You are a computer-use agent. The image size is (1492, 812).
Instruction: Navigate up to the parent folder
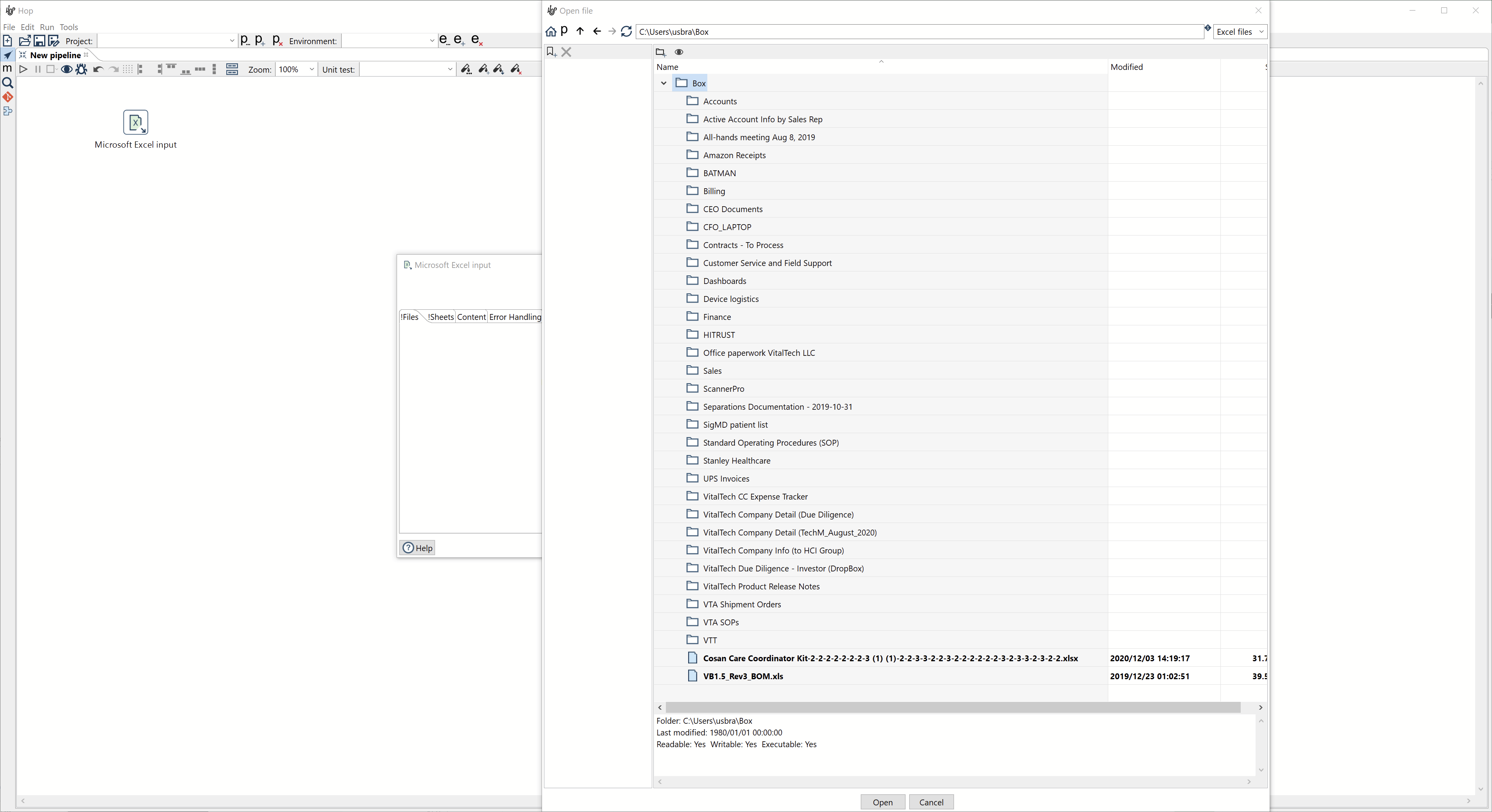coord(580,31)
